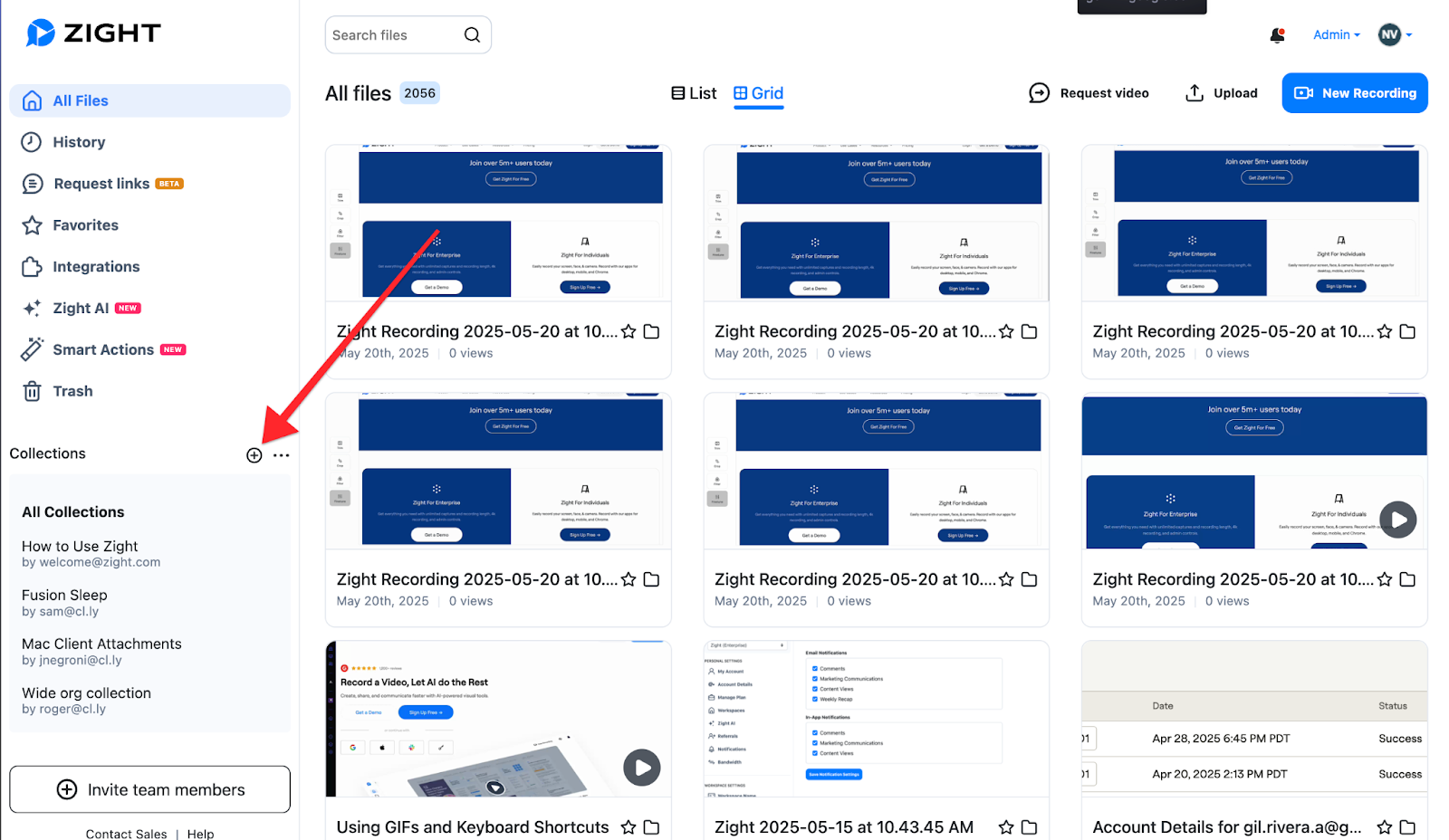Image resolution: width=1449 pixels, height=840 pixels.
Task: Folder icon on first row middle recording
Action: (1029, 331)
